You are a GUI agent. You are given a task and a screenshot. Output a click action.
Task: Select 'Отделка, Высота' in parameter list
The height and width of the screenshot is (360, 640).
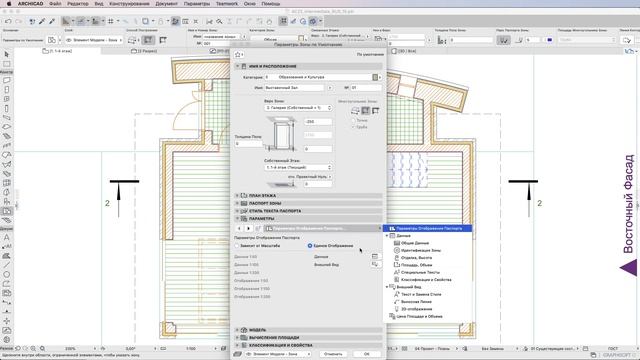416,258
